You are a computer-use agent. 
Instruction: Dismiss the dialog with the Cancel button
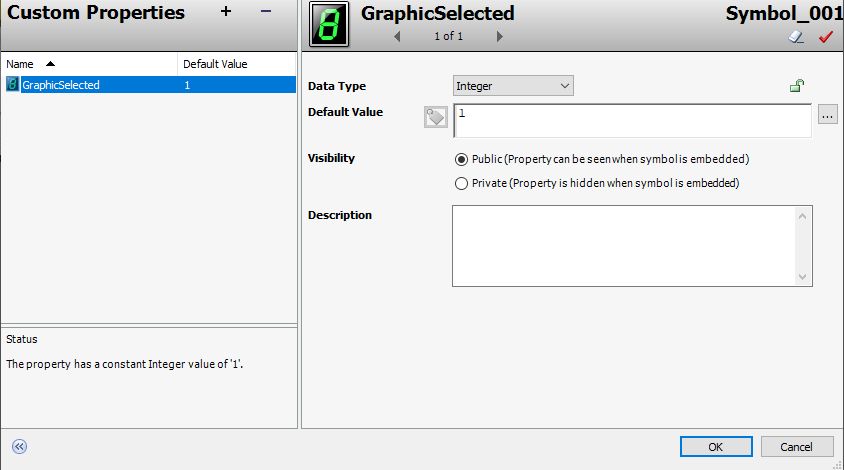[x=797, y=447]
